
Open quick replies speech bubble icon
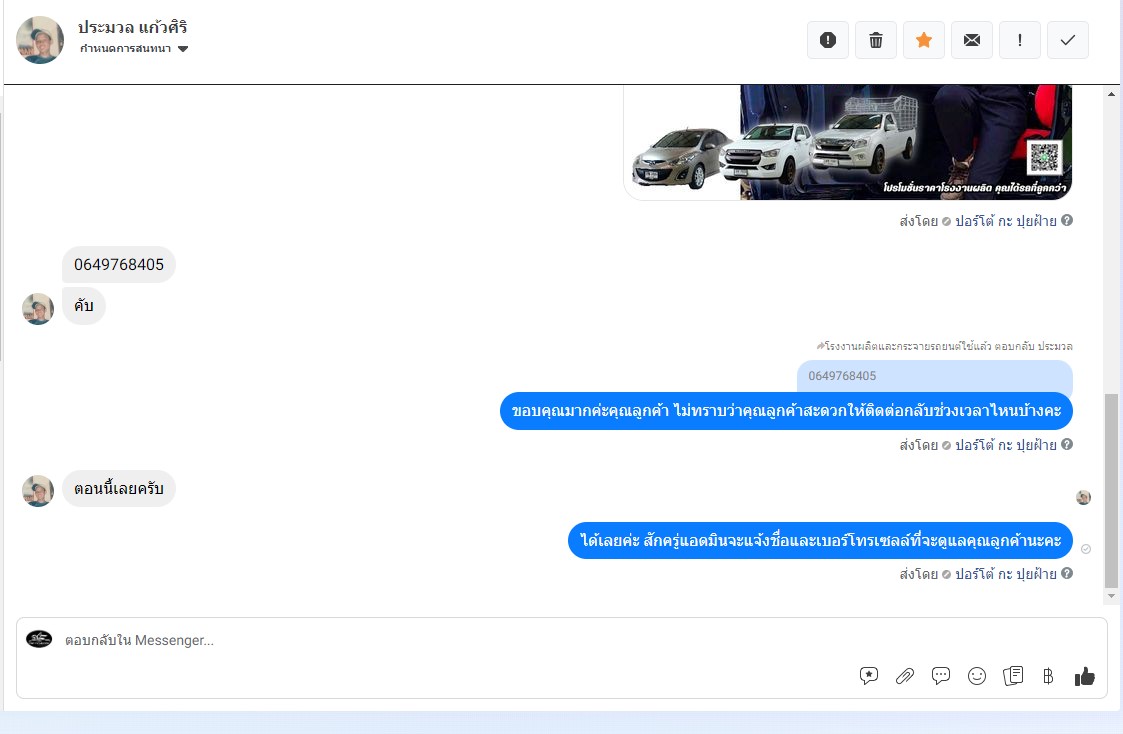click(941, 676)
